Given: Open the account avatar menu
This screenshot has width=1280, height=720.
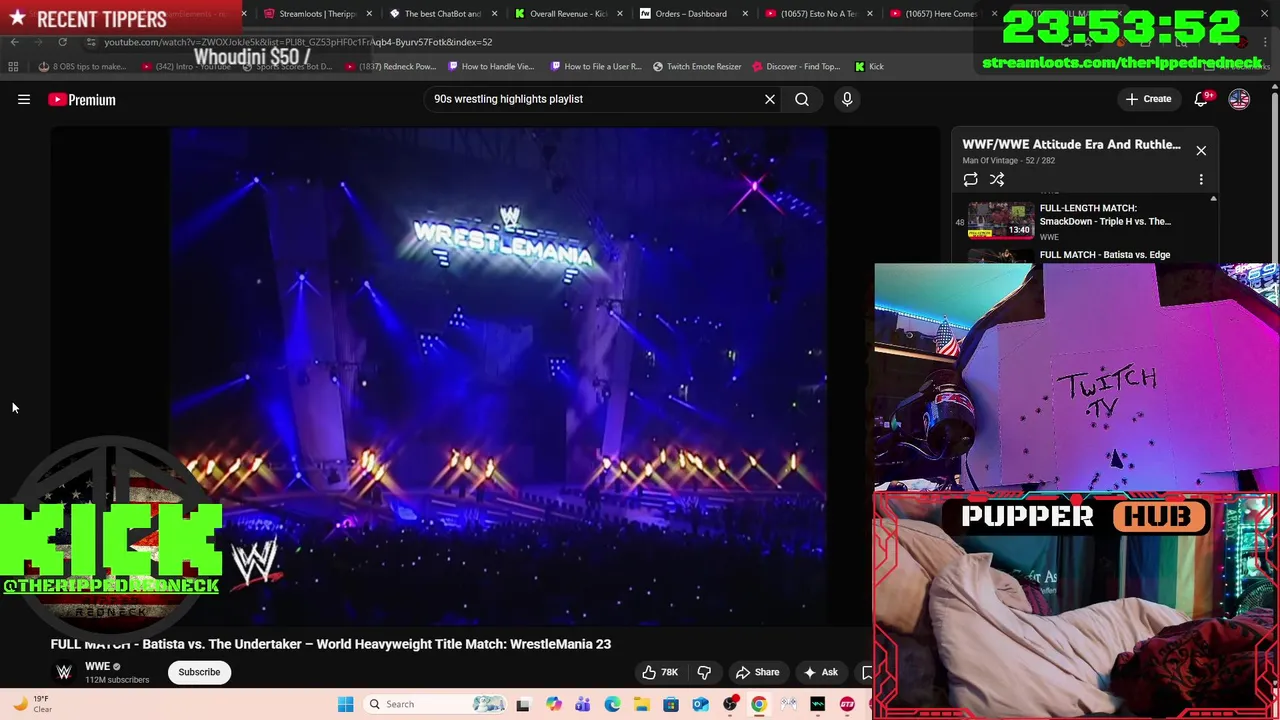Looking at the screenshot, I should (1239, 99).
